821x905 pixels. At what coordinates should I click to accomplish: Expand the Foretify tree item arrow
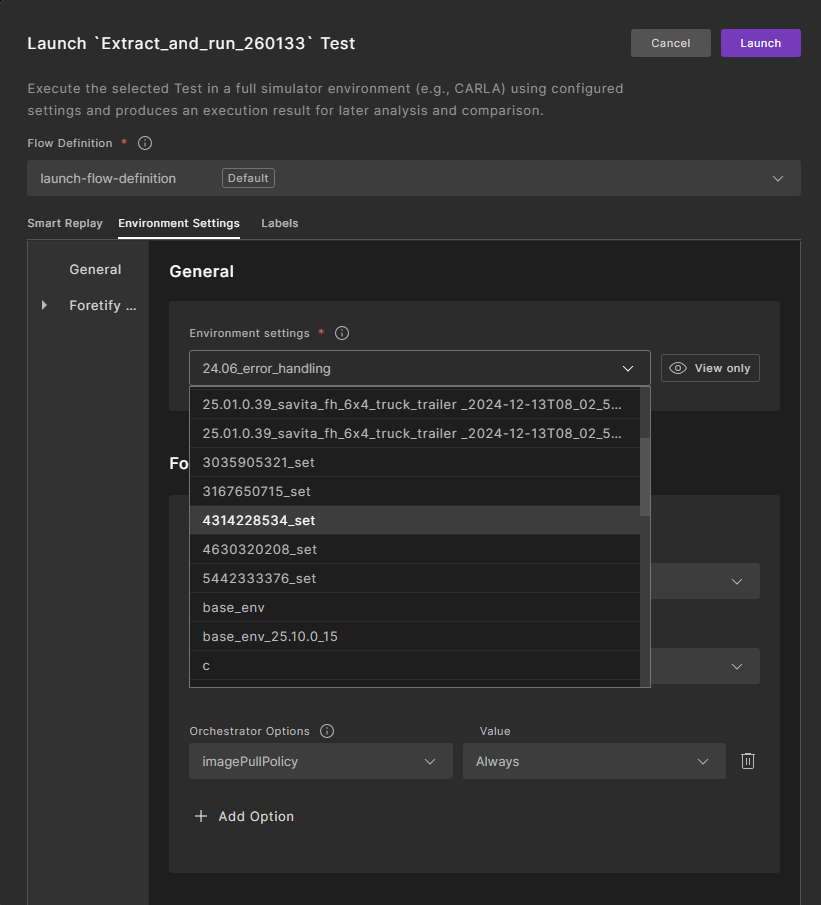tap(44, 305)
